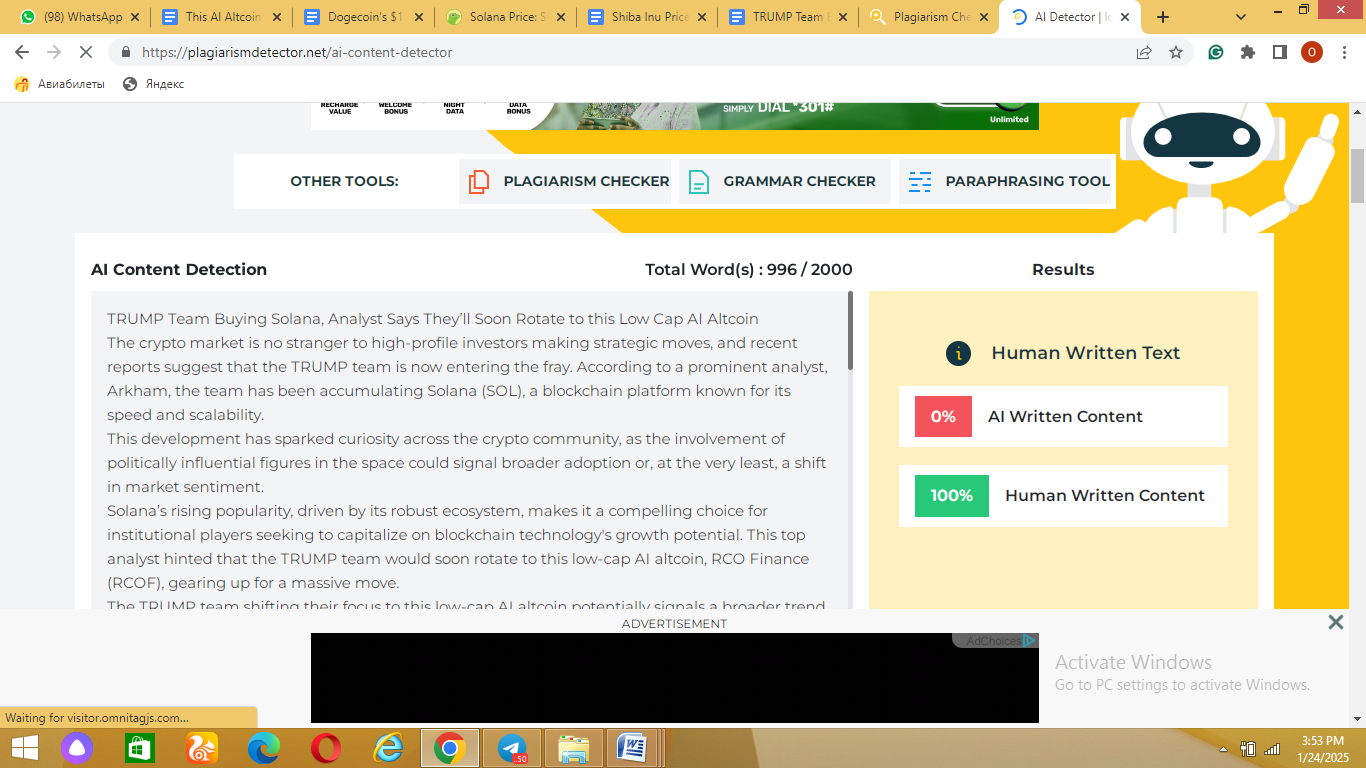Click the text area scrollbar thumb
The width and height of the screenshot is (1366, 768).
(851, 330)
